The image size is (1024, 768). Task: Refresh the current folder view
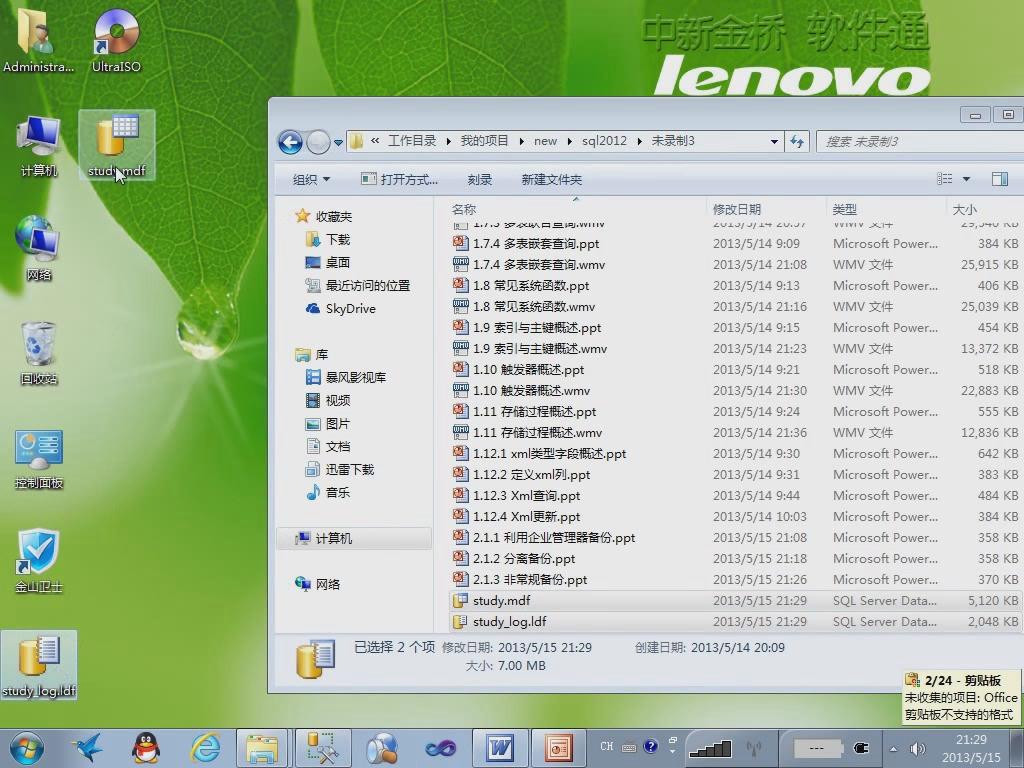(x=797, y=141)
